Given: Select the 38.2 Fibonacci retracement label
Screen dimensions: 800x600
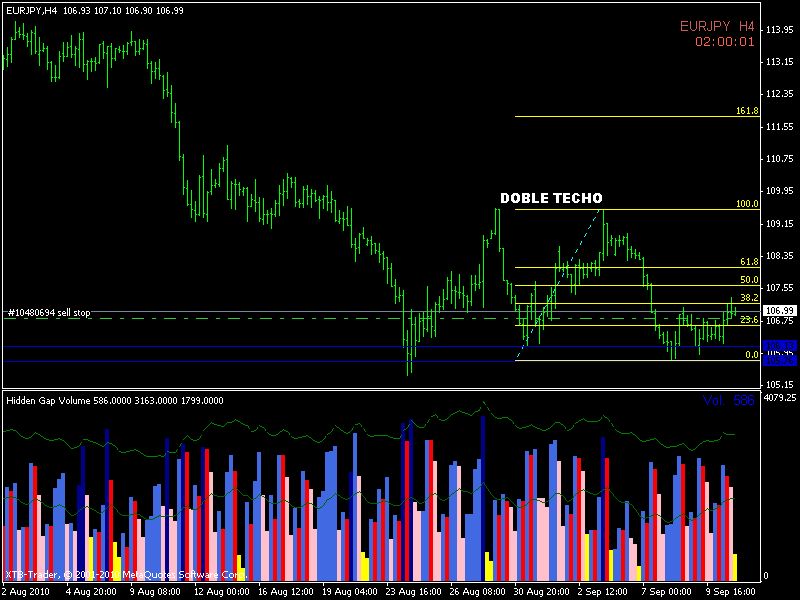Looking at the screenshot, I should tap(748, 298).
